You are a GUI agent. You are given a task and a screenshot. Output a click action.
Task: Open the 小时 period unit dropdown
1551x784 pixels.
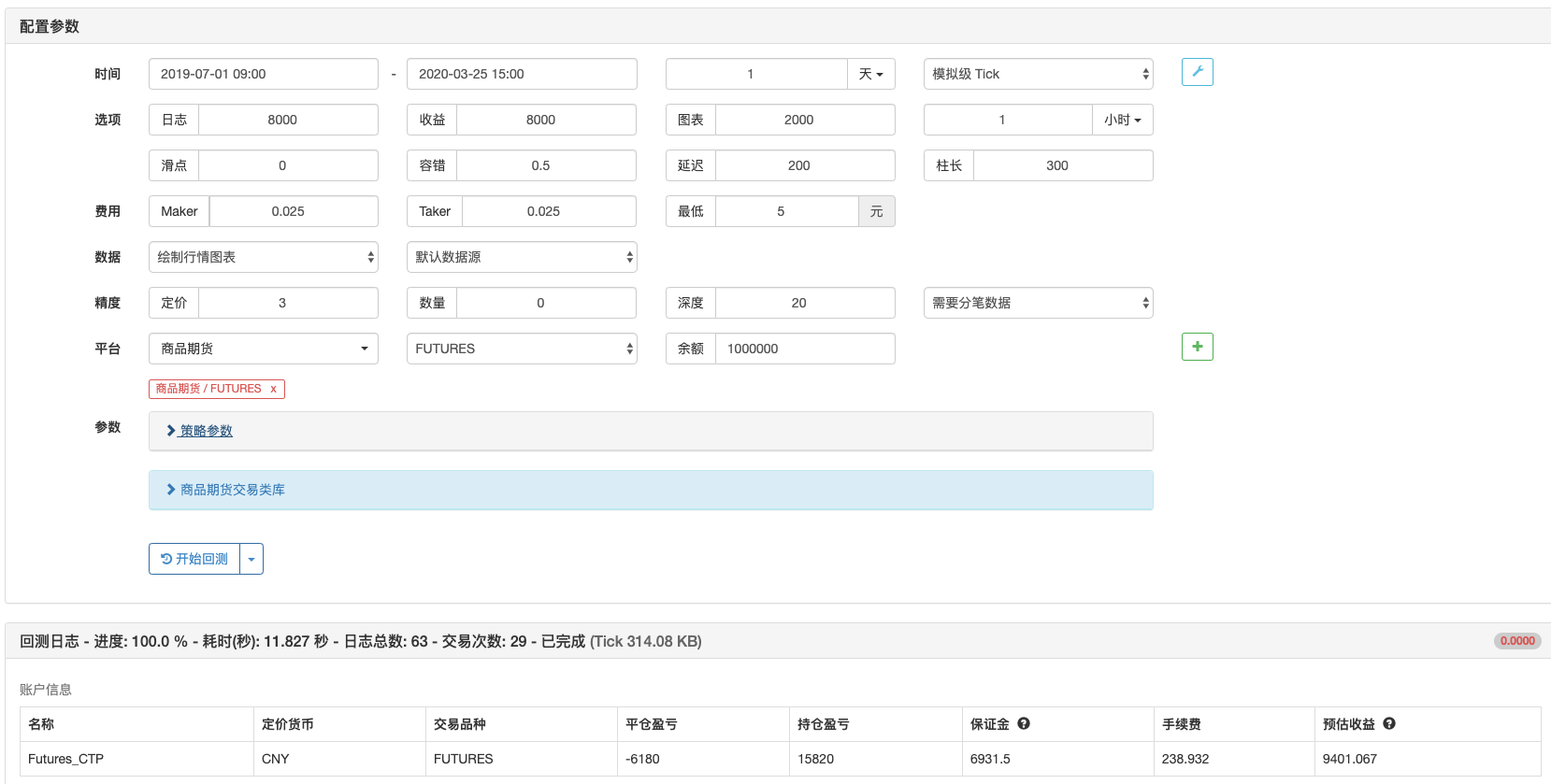coord(1122,120)
